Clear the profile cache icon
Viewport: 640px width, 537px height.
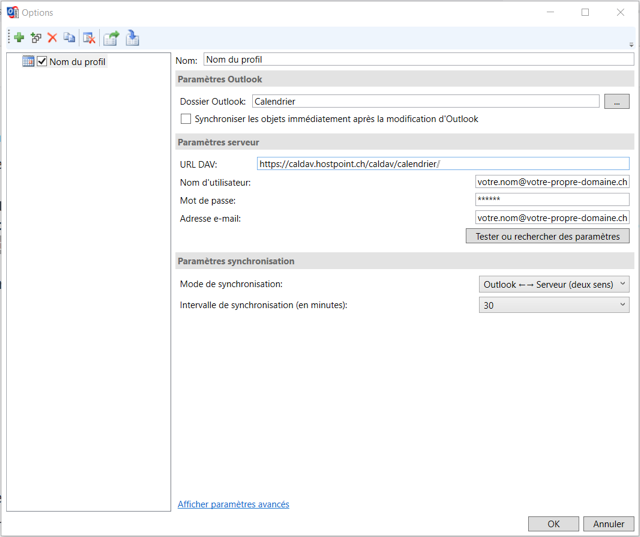coord(89,38)
